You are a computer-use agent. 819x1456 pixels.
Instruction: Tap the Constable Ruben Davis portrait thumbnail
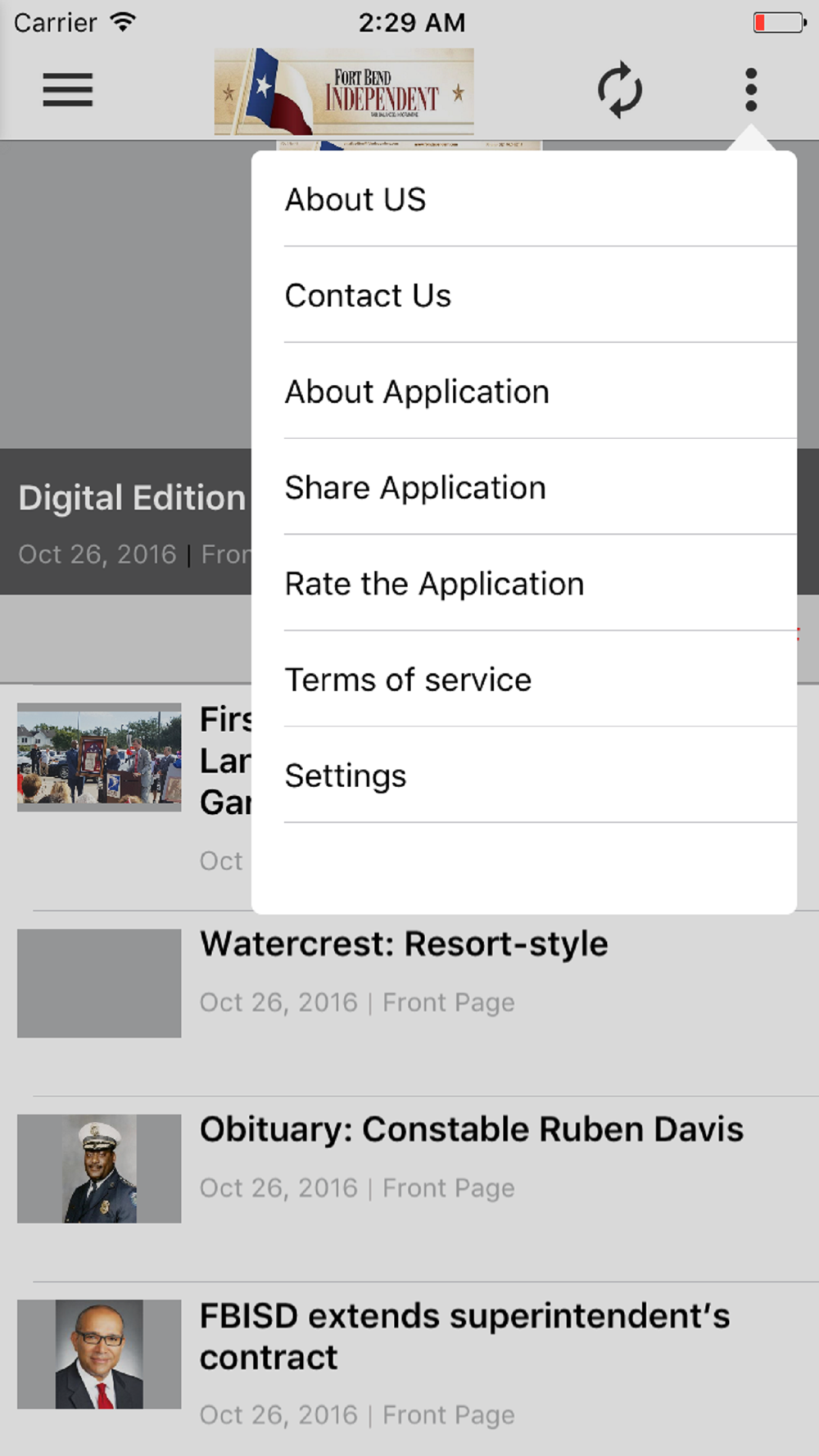99,1169
